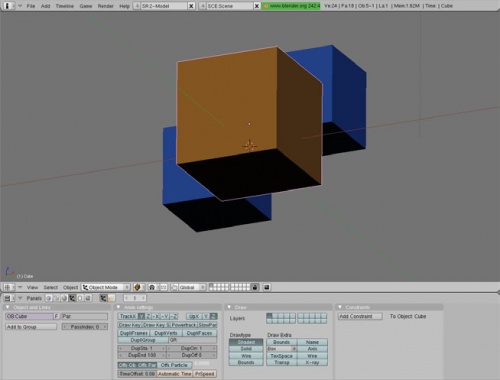Viewport: 500px width, 380px height.
Task: Click the transform orientation hand icon
Action: pos(174,287)
